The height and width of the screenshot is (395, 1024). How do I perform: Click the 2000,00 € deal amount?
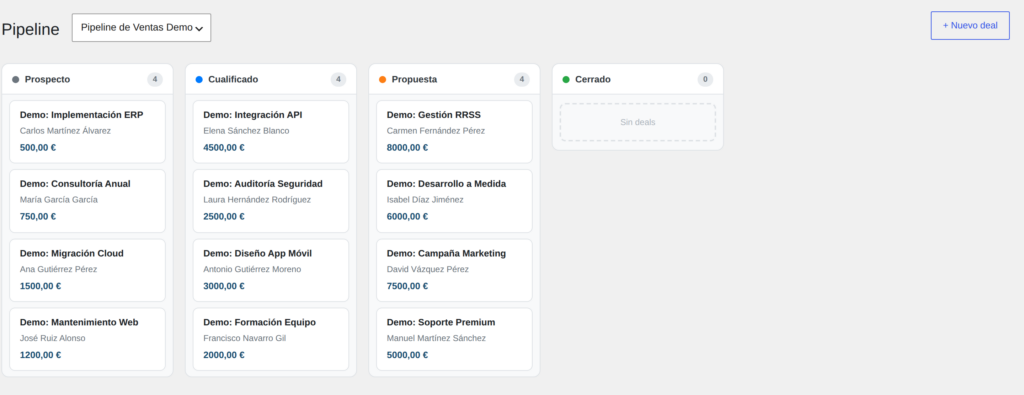coord(224,355)
